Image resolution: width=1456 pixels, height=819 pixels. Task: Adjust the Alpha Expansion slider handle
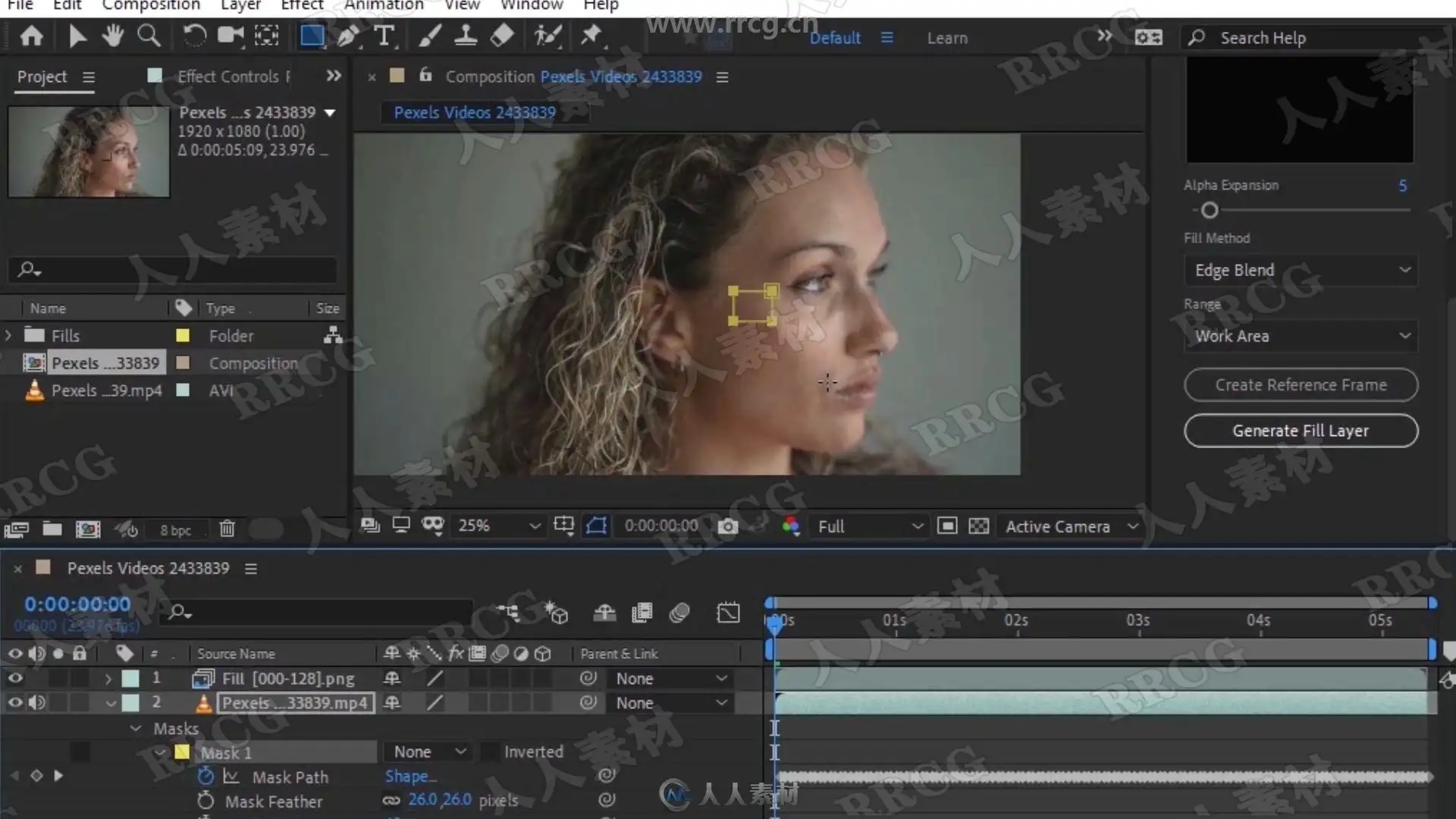click(1210, 210)
